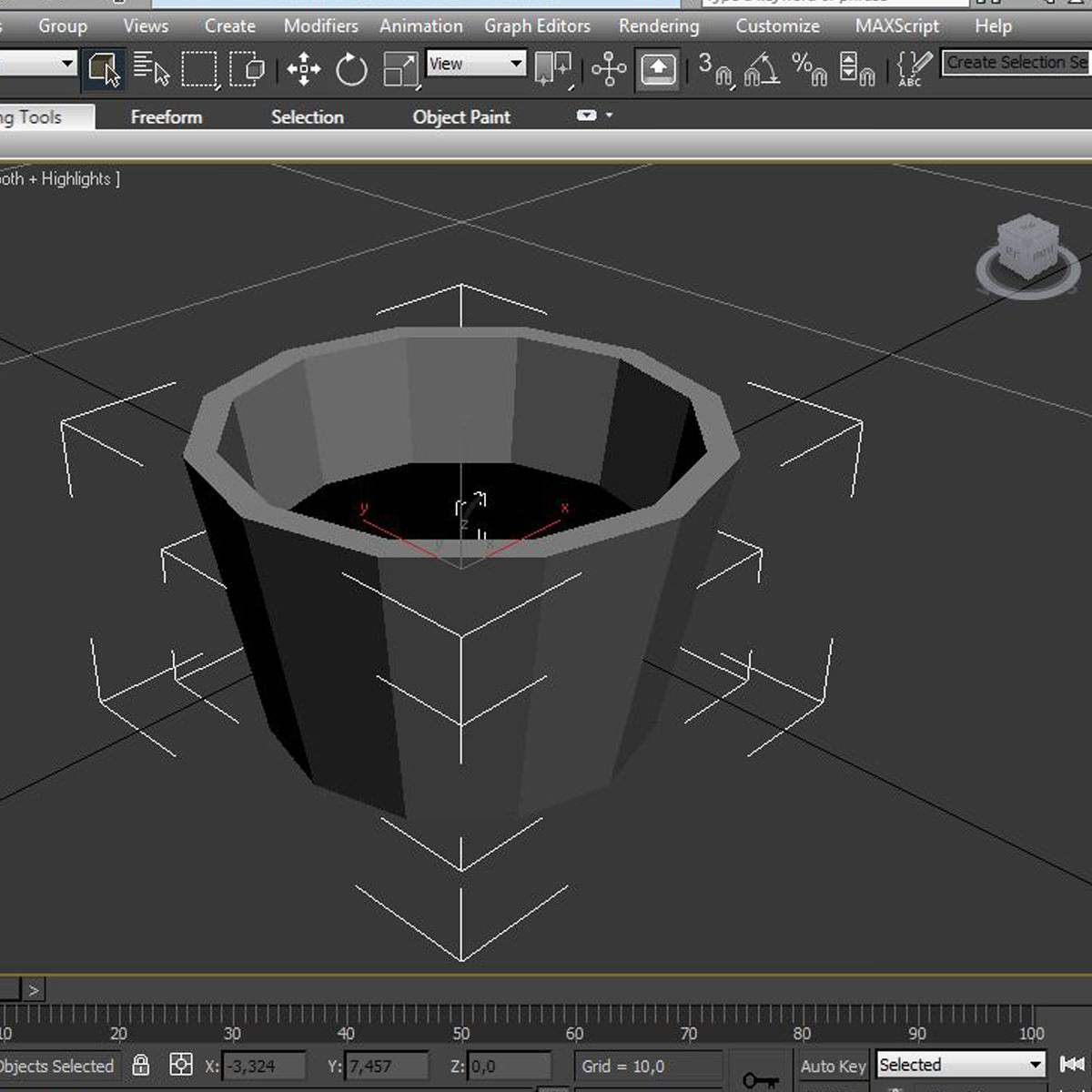Open the Create menu
Viewport: 1092px width, 1092px height.
229,26
